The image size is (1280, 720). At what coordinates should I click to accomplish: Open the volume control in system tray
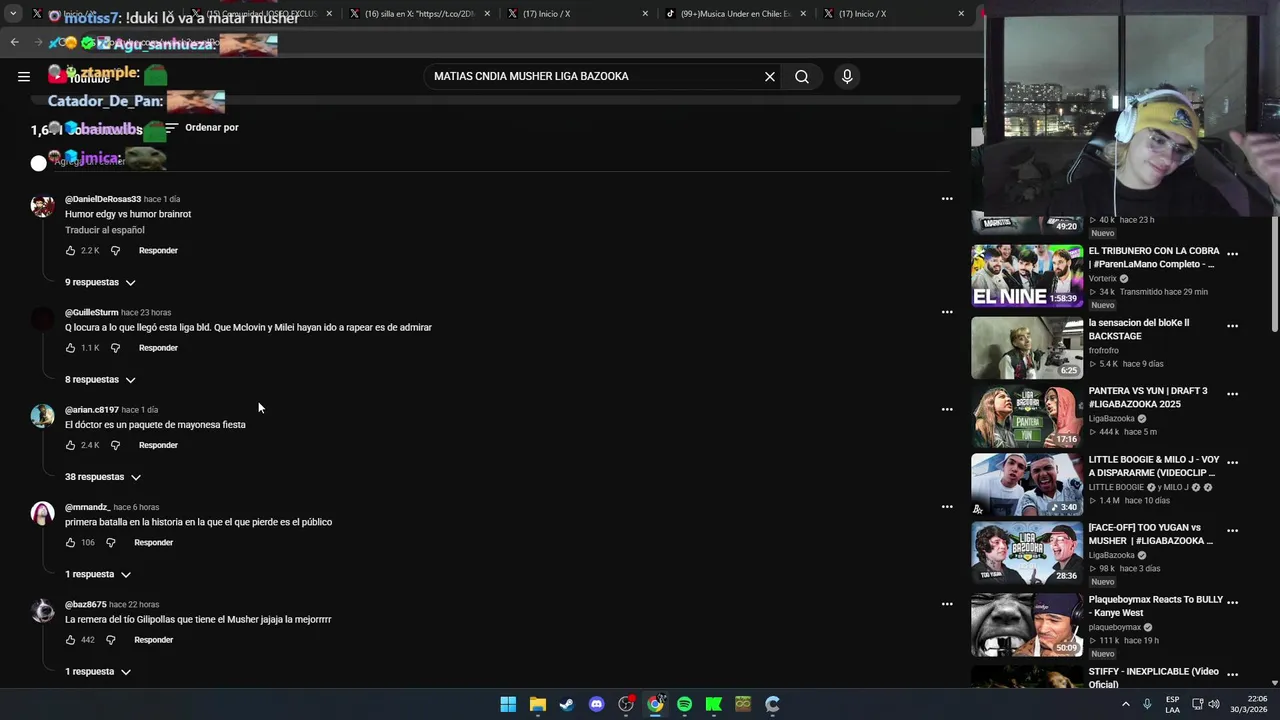click(1214, 704)
